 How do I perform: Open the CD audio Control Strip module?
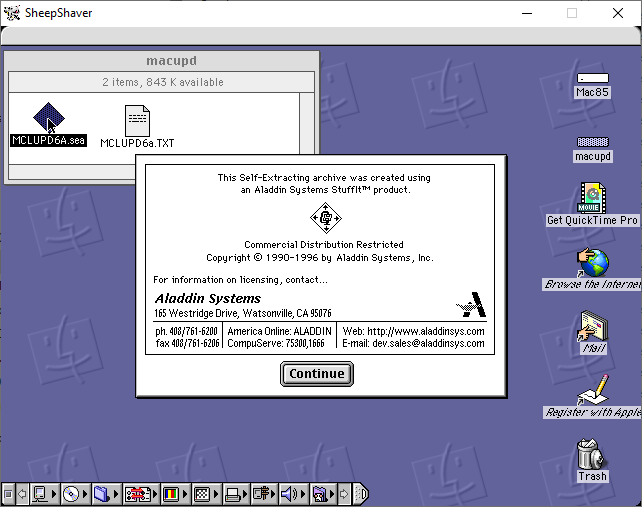[76, 494]
